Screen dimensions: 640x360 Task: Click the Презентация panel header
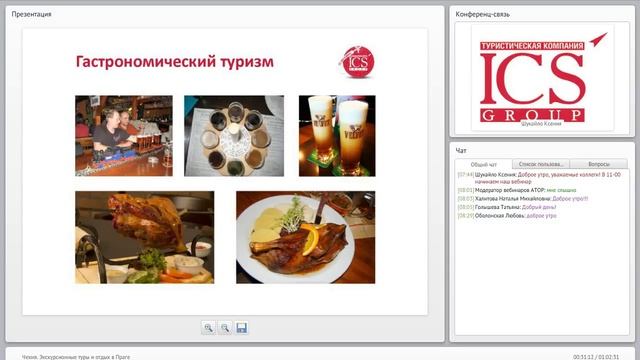(31, 14)
